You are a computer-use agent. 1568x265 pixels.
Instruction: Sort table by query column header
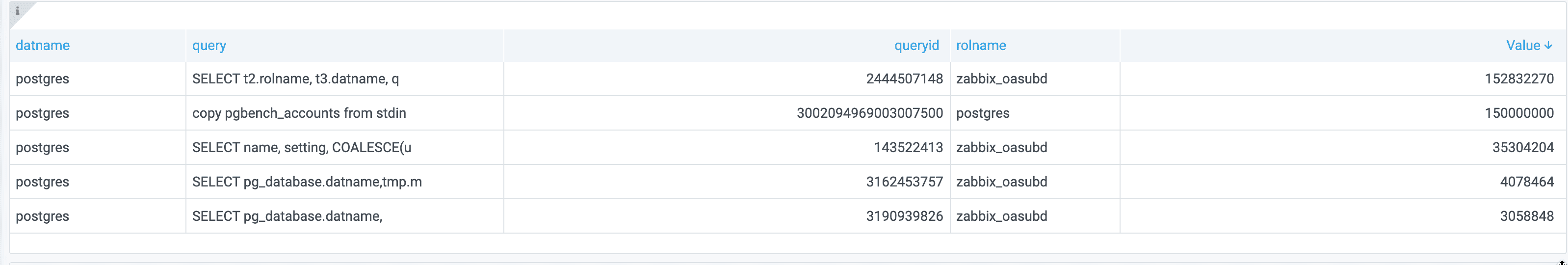tap(209, 46)
